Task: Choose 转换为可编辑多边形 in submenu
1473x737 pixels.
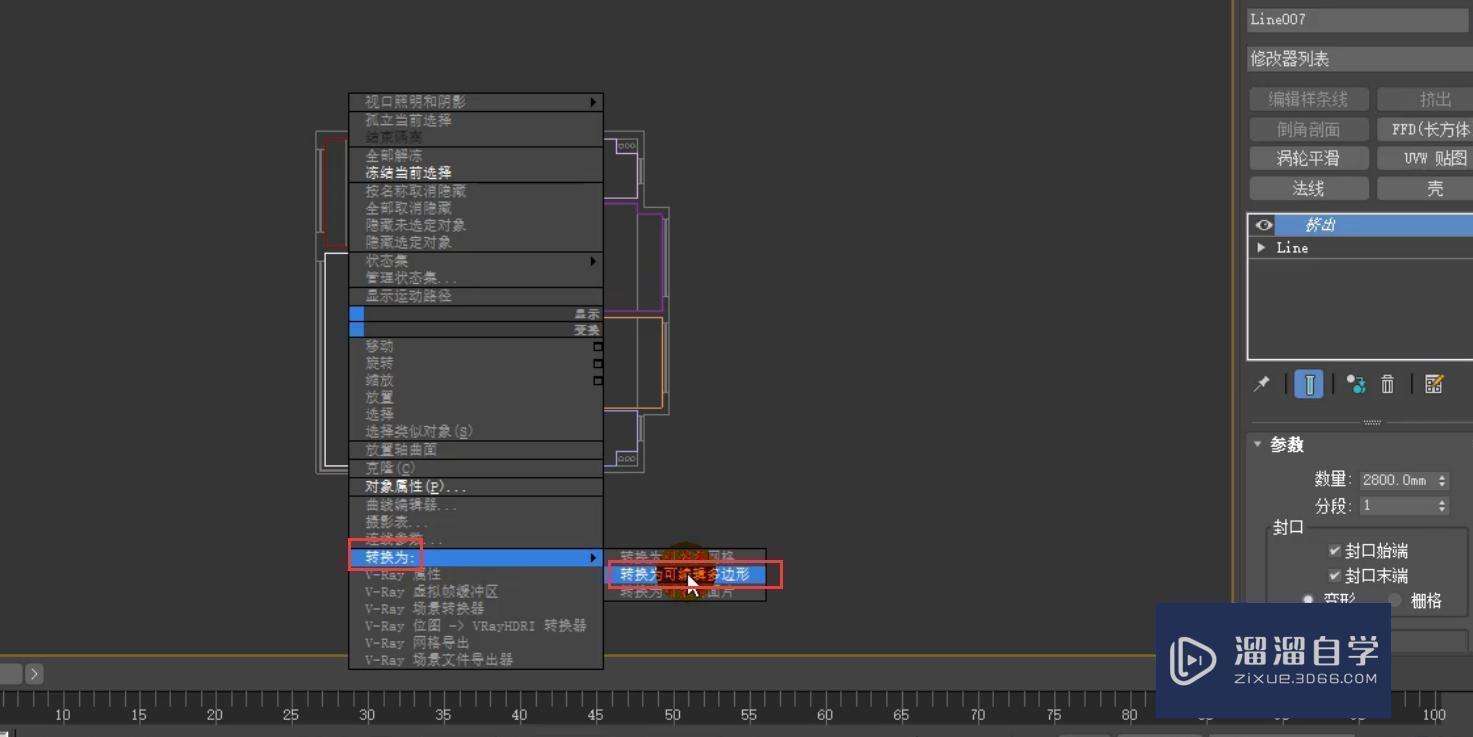Action: pos(686,574)
